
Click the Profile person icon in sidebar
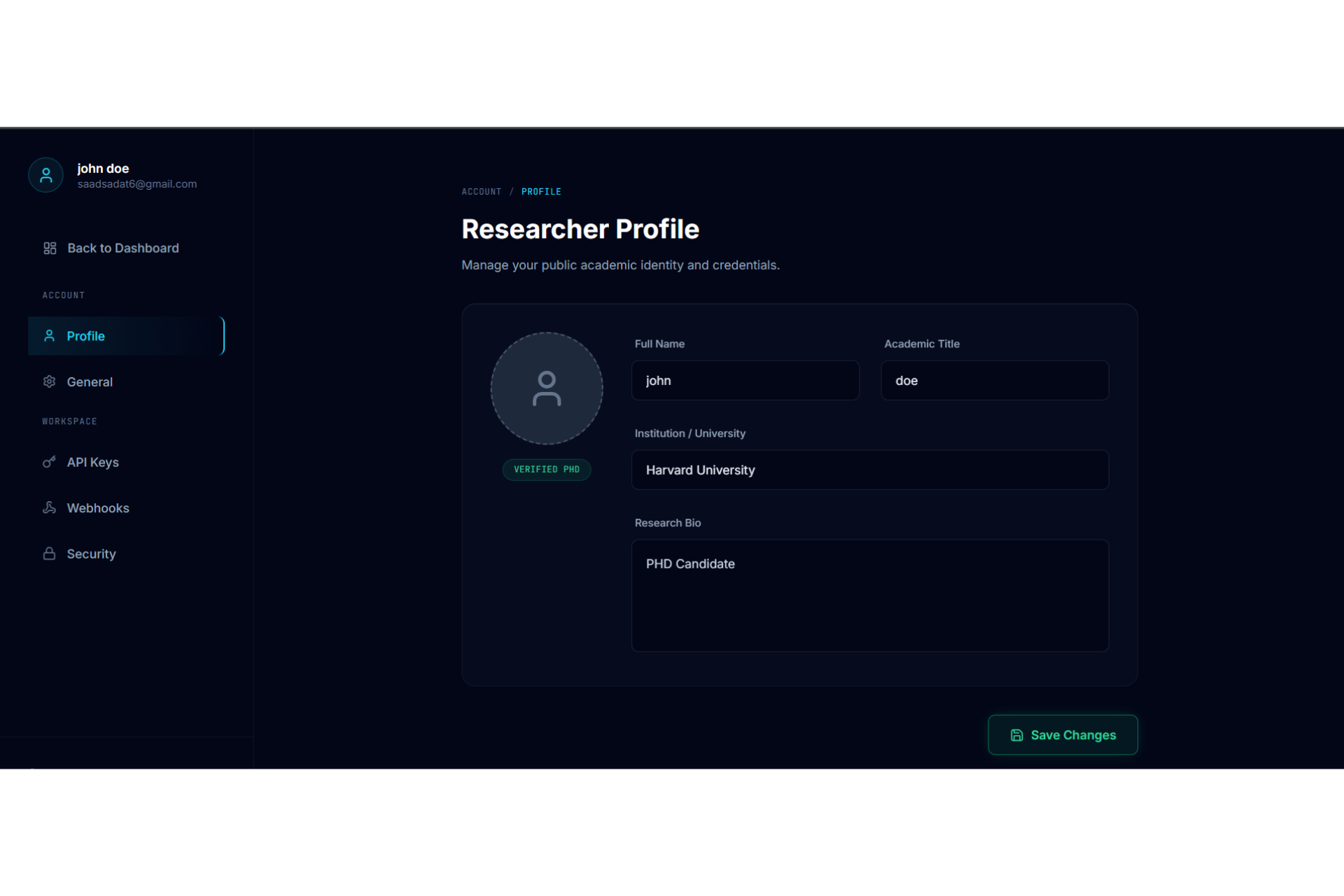pos(49,336)
